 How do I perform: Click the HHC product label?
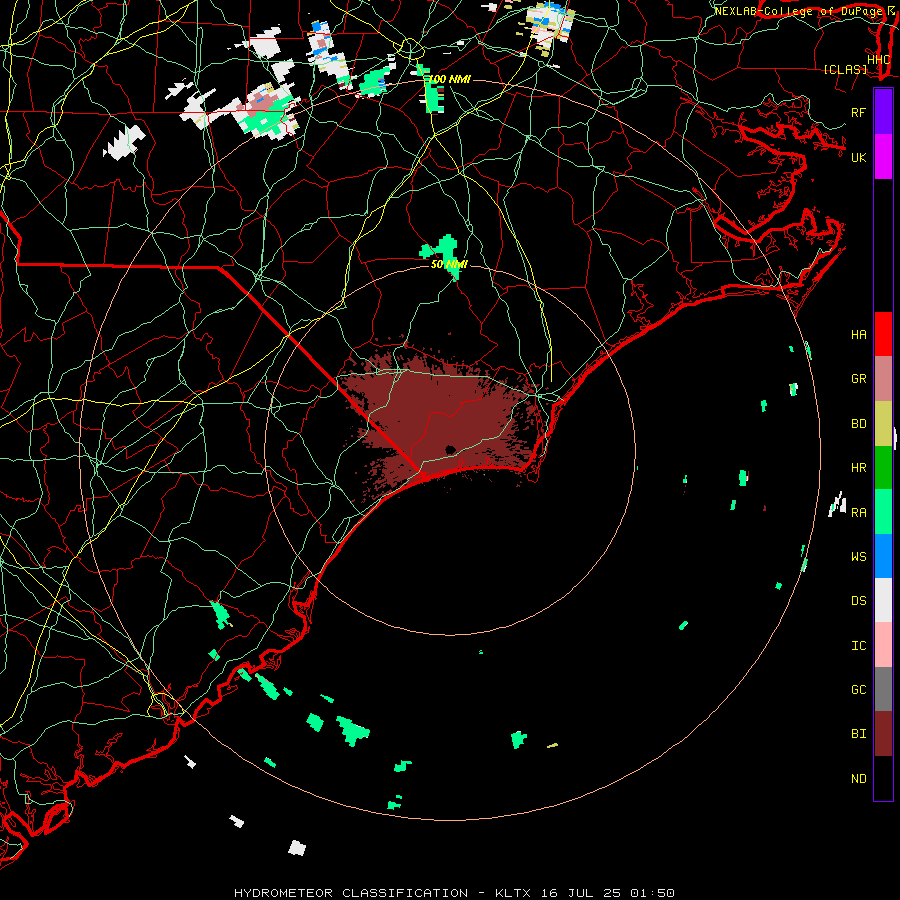(879, 60)
